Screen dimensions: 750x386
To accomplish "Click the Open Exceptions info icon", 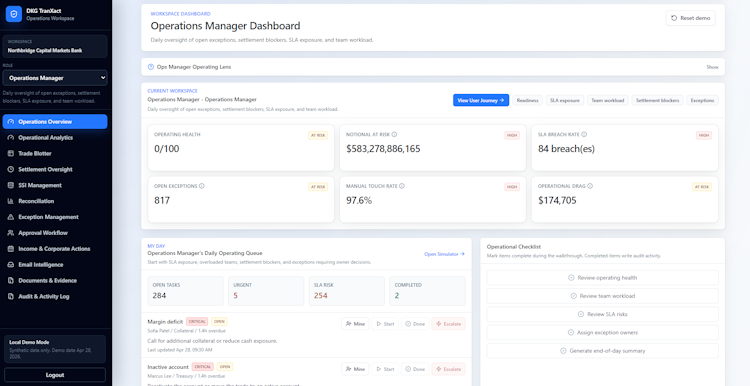I will click(202, 186).
